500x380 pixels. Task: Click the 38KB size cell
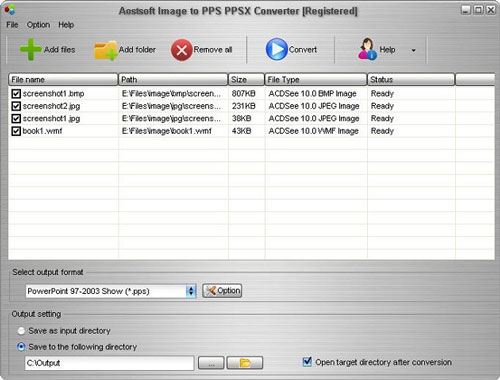pos(242,119)
